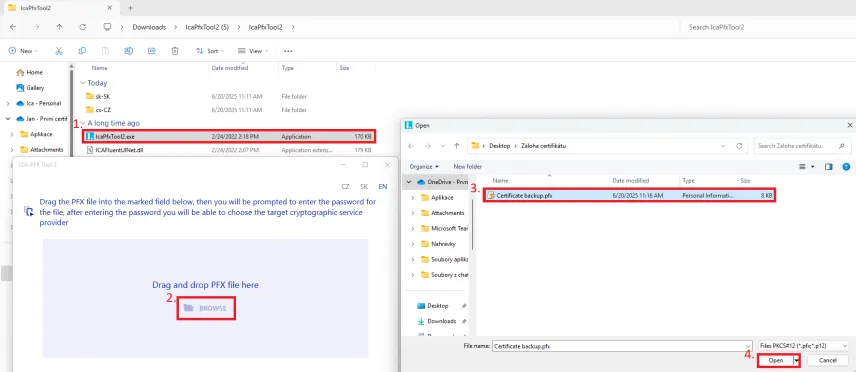Open the Sort dropdown in Explorer

coord(210,51)
